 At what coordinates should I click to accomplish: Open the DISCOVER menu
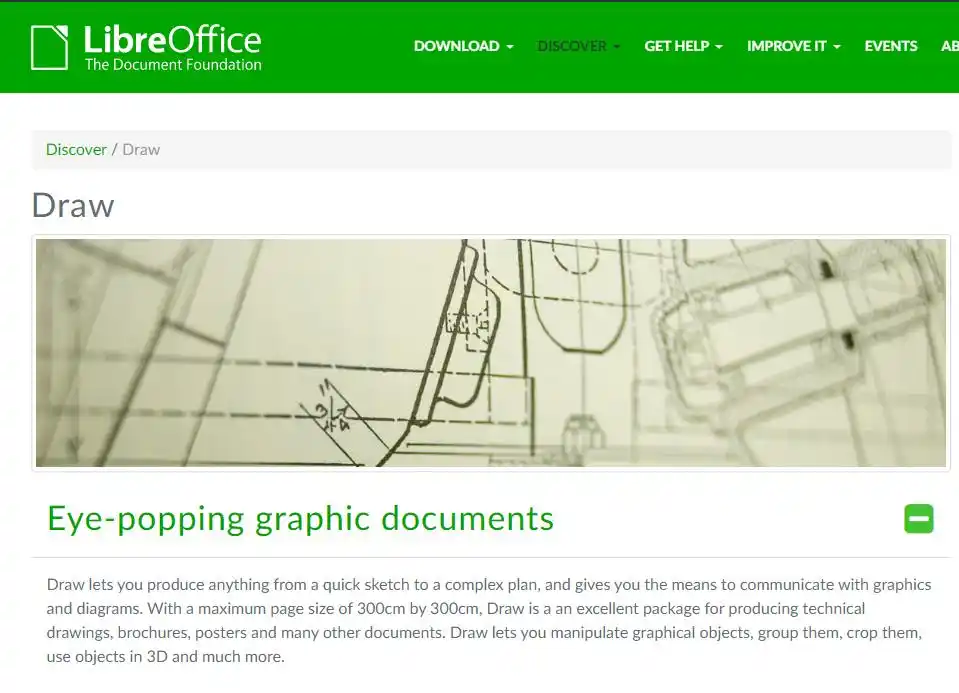579,46
